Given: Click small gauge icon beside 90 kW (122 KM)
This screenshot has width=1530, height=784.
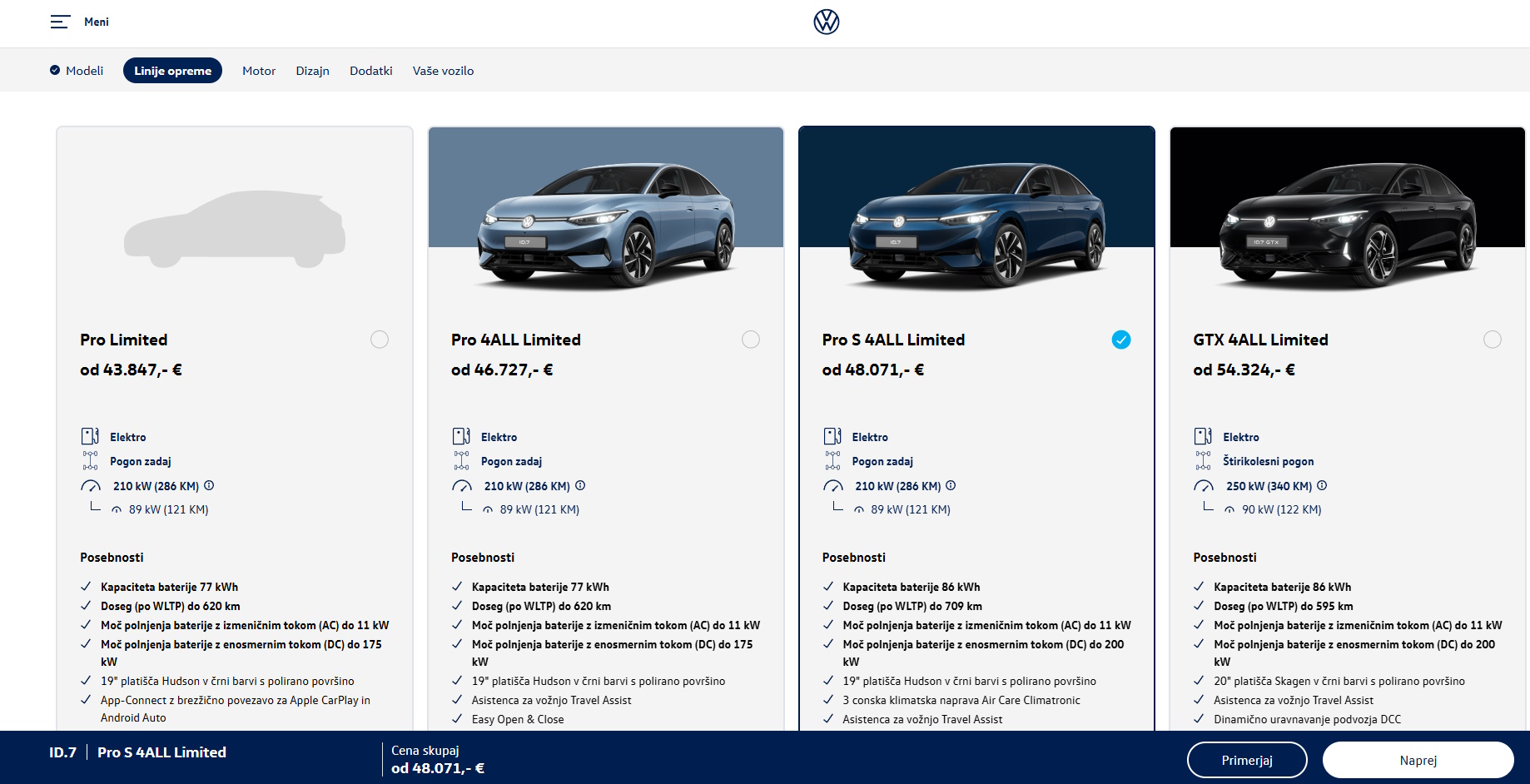Looking at the screenshot, I should [1229, 510].
